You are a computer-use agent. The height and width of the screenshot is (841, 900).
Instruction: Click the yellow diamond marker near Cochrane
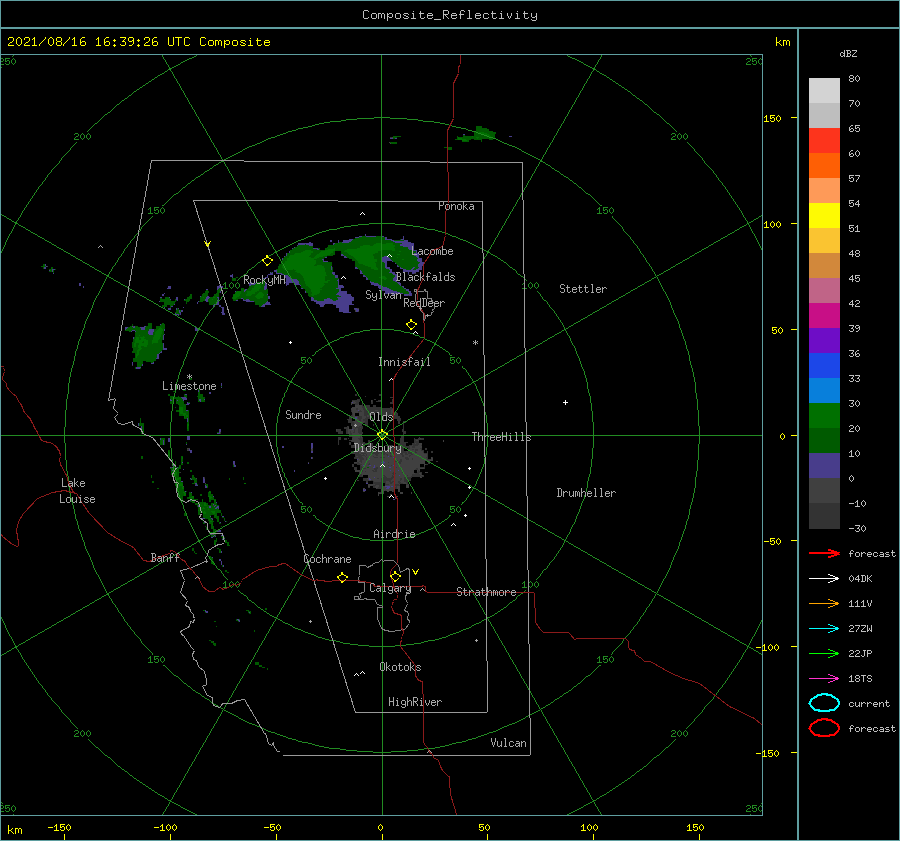[342, 578]
